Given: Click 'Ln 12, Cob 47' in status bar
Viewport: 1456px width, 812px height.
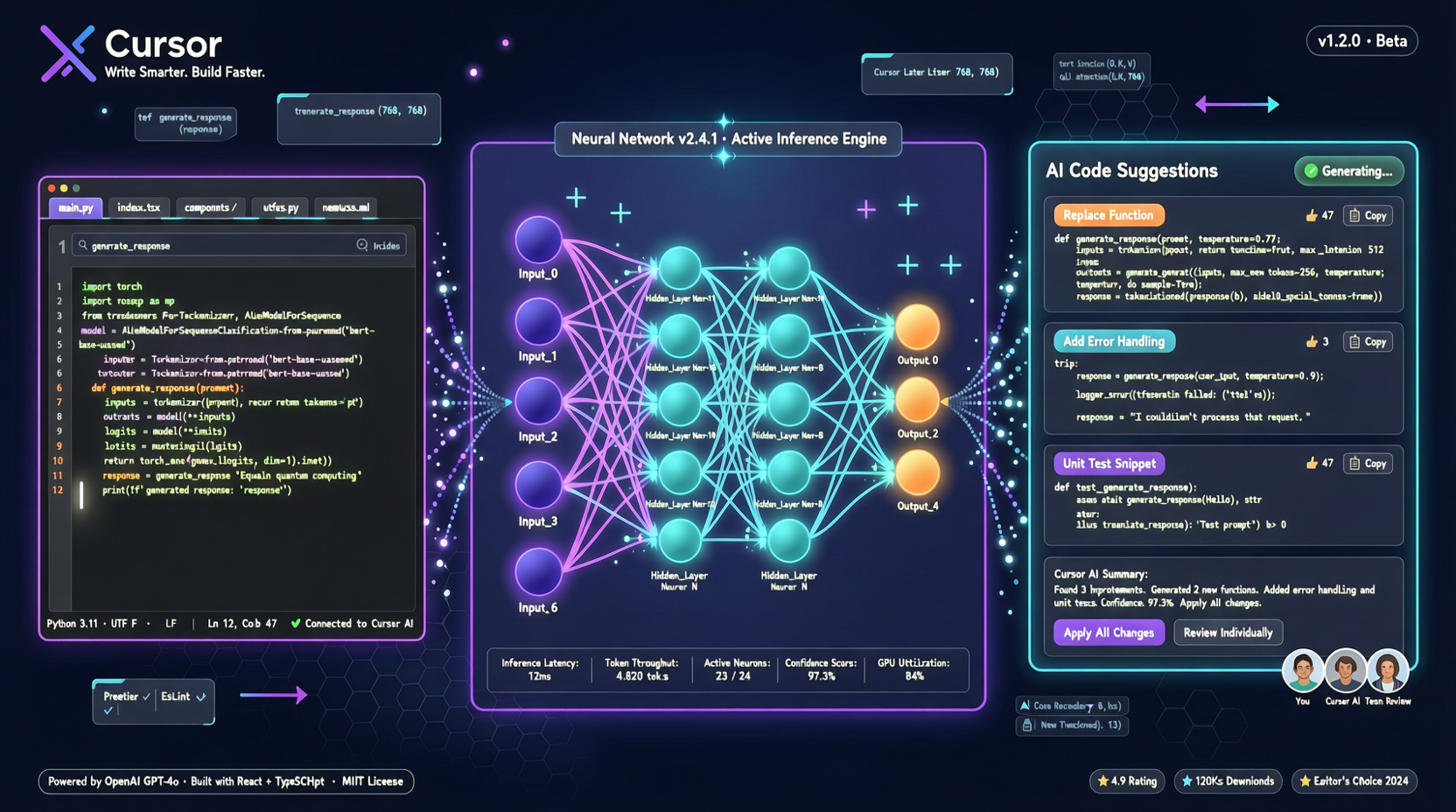Looking at the screenshot, I should pos(242,624).
